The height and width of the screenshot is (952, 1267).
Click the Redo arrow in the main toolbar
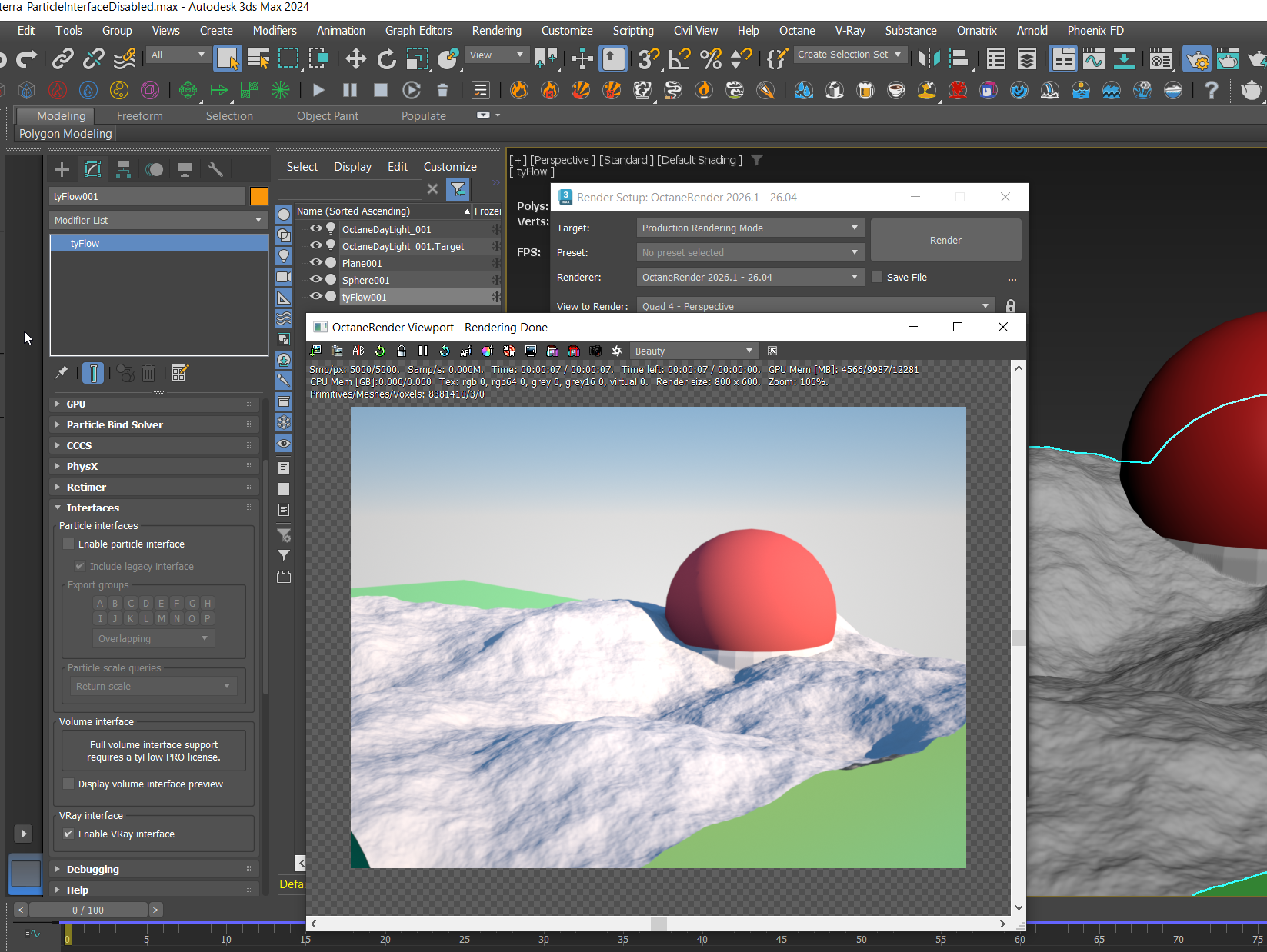coord(26,58)
